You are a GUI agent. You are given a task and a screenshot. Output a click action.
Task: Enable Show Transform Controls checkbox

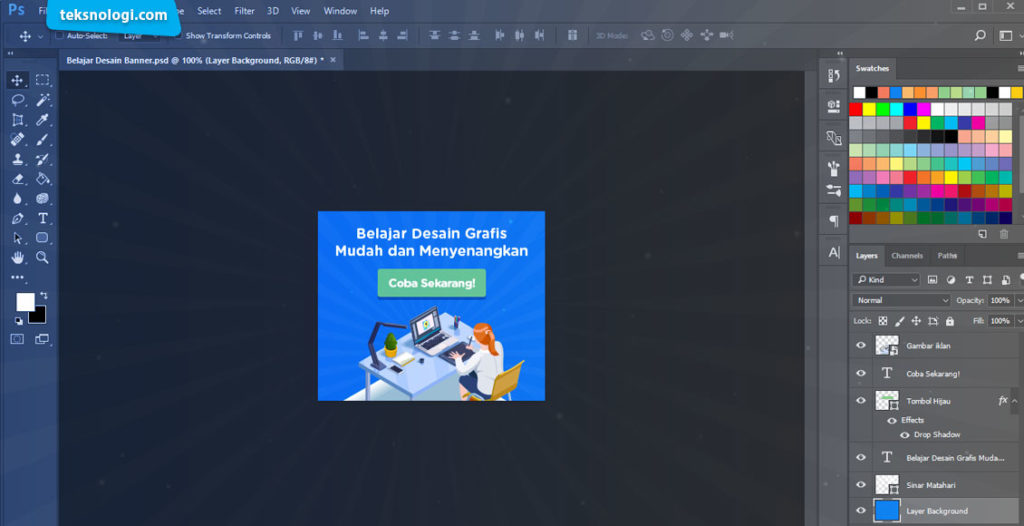(178, 35)
